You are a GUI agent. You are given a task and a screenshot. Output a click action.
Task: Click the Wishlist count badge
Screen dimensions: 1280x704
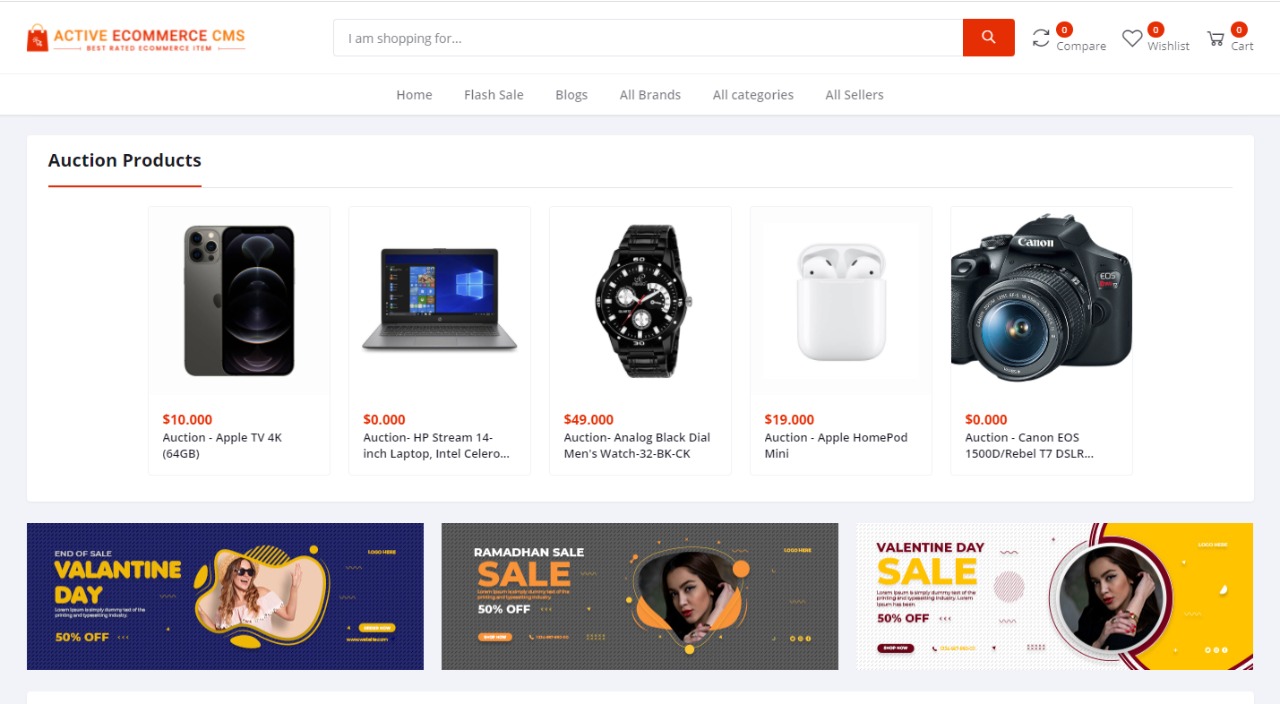coord(1156,30)
